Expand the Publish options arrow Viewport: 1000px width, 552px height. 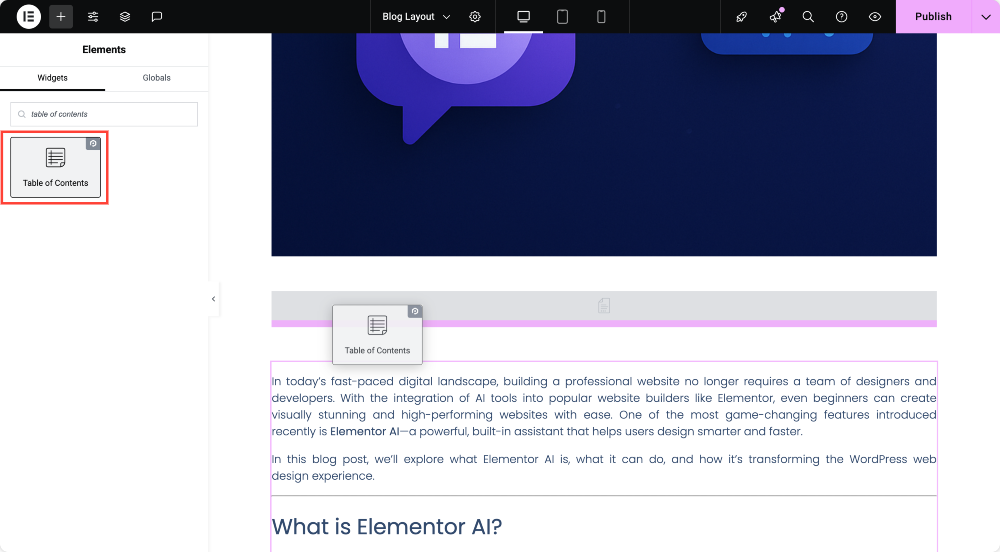tap(986, 17)
